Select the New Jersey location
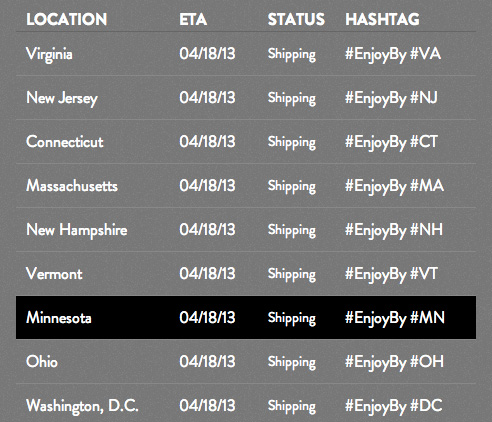492x422 pixels. coord(62,98)
